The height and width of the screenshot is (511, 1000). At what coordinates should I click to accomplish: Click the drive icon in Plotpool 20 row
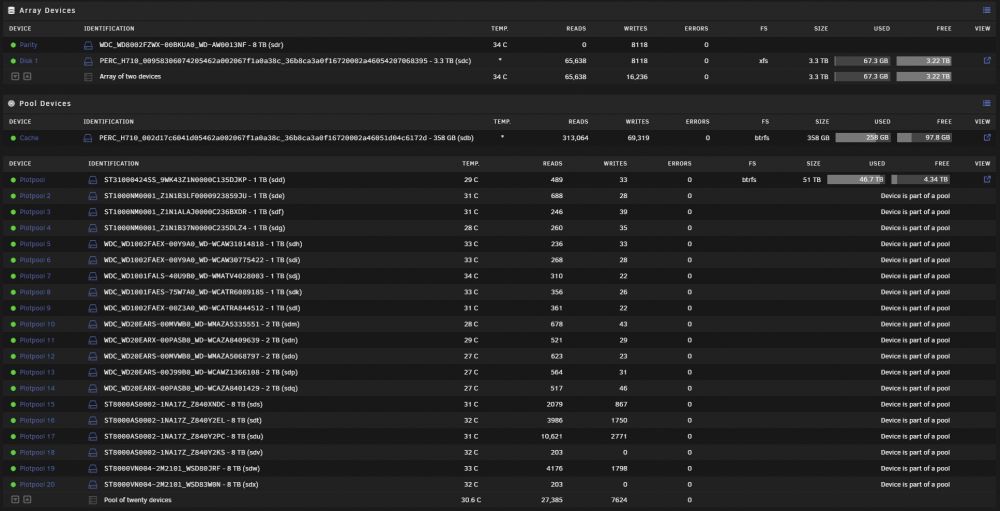point(92,485)
